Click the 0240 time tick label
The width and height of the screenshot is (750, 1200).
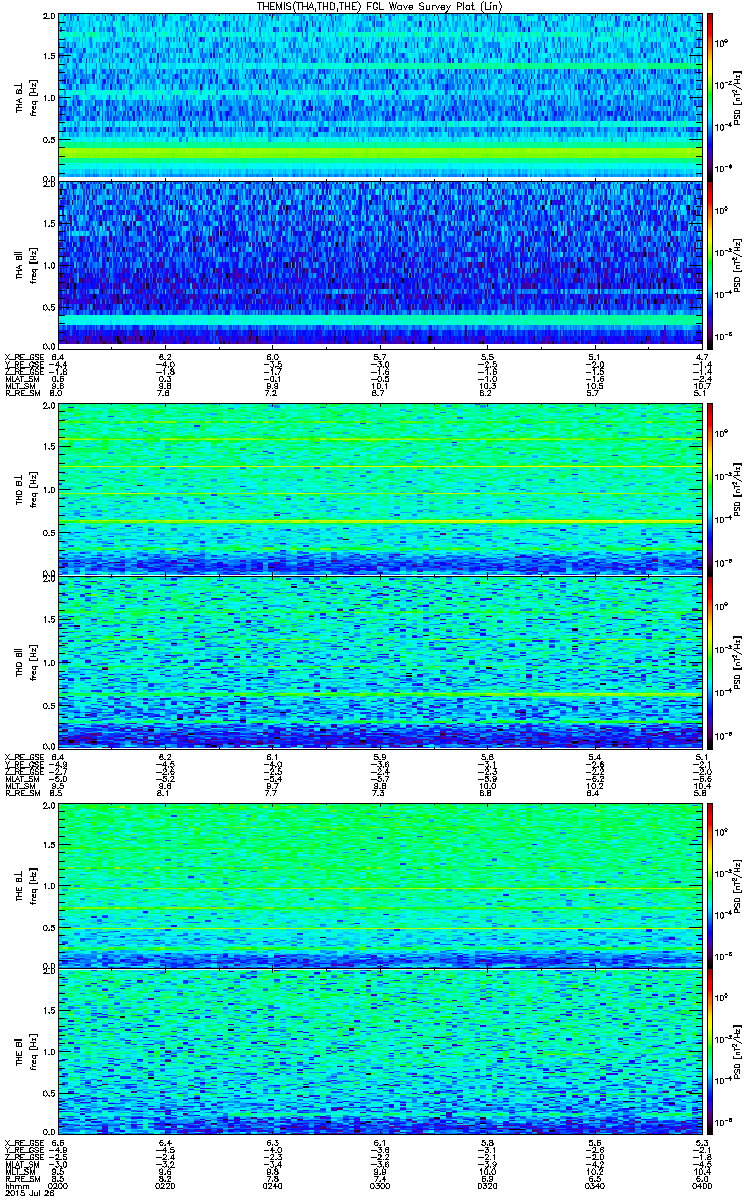coord(273,1185)
